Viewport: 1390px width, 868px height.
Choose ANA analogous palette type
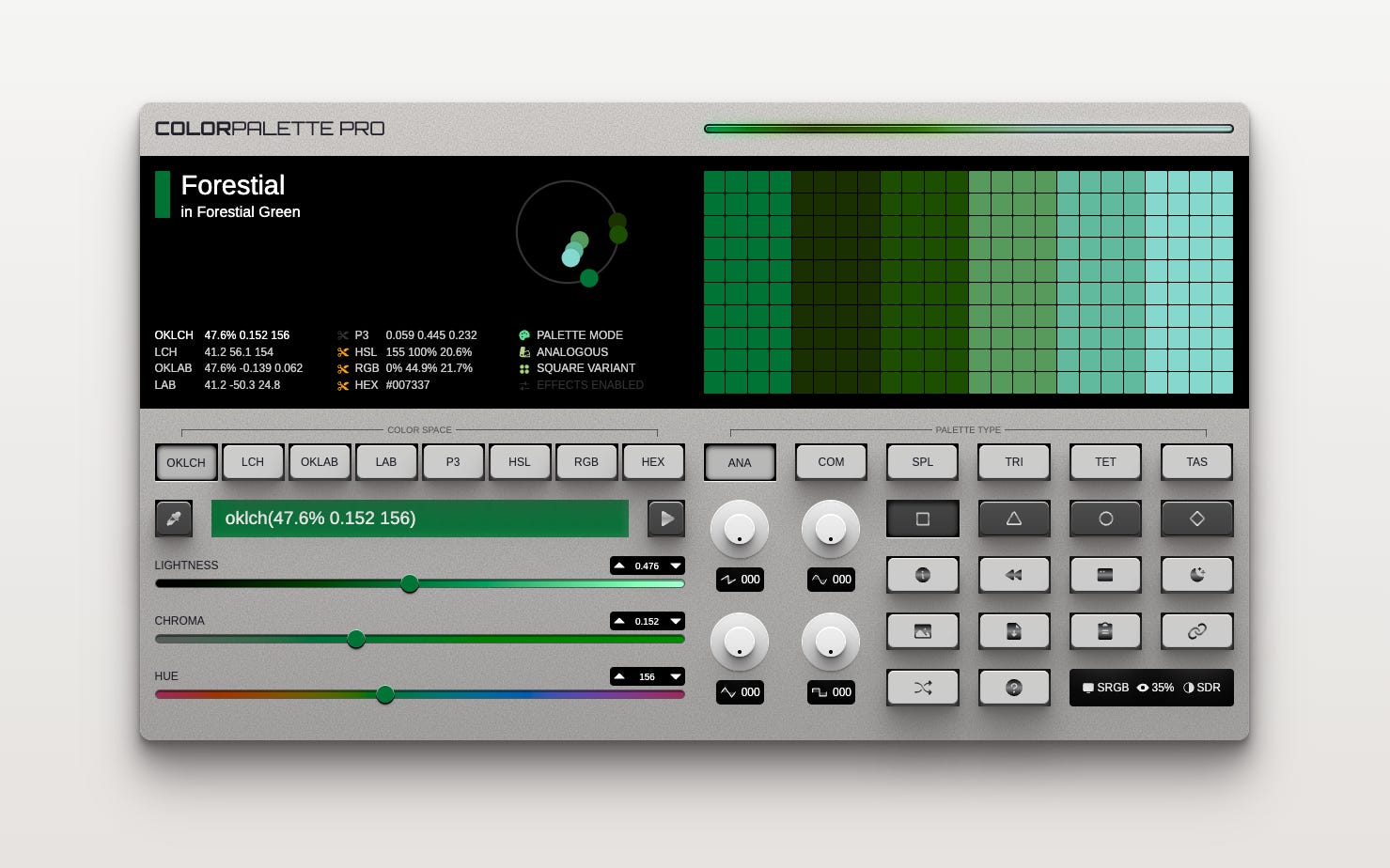tap(740, 462)
